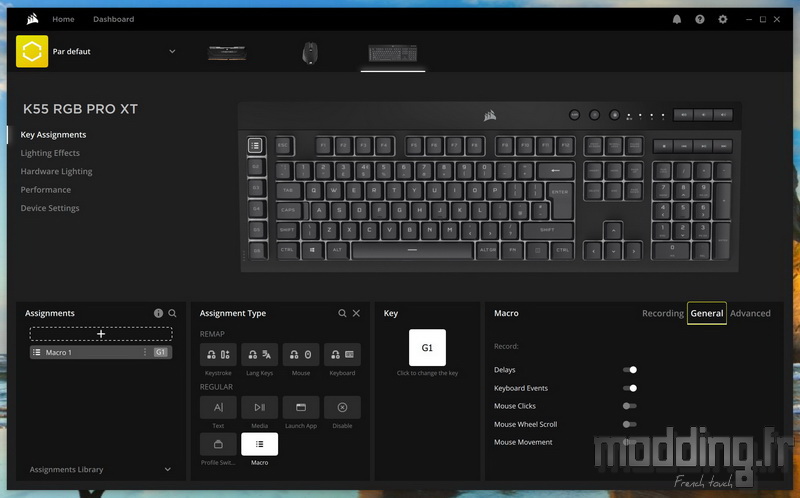
Task: Select the F1 key on keyboard image
Action: click(x=323, y=145)
